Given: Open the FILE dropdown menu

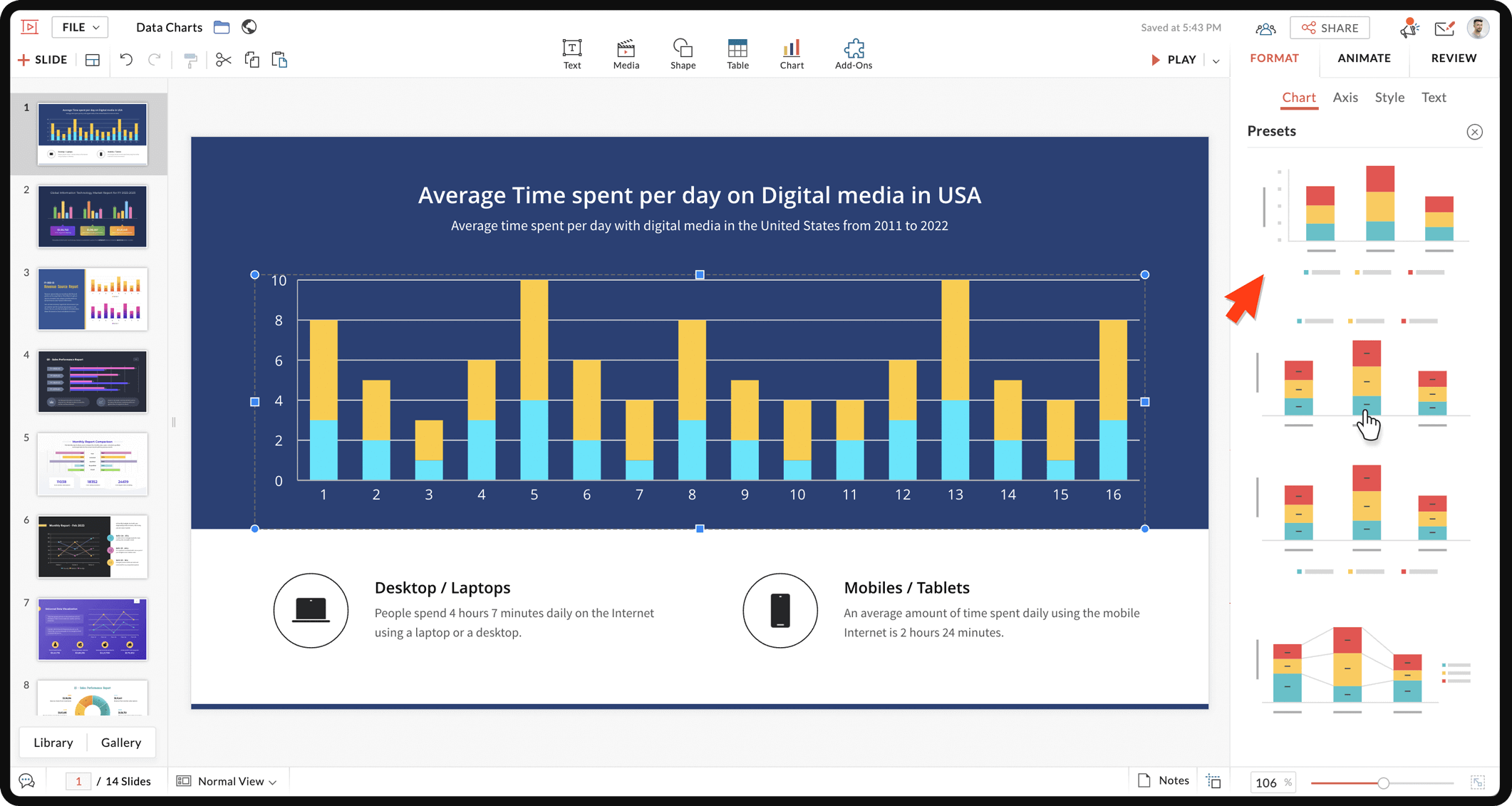Looking at the screenshot, I should pos(80,27).
